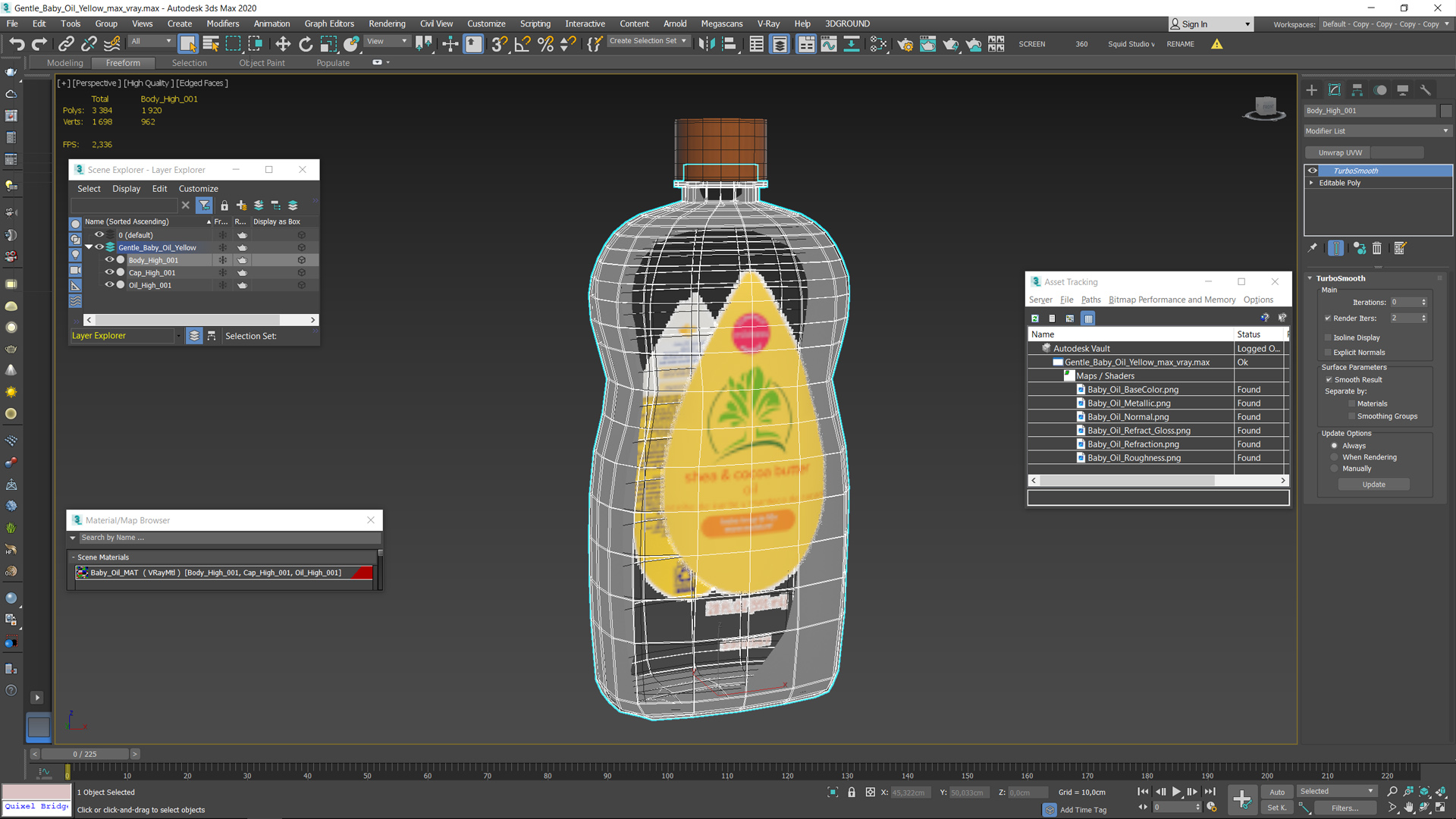Screen dimensions: 1456x819
Task: Choose the Select and Rotate tool
Action: point(306,44)
